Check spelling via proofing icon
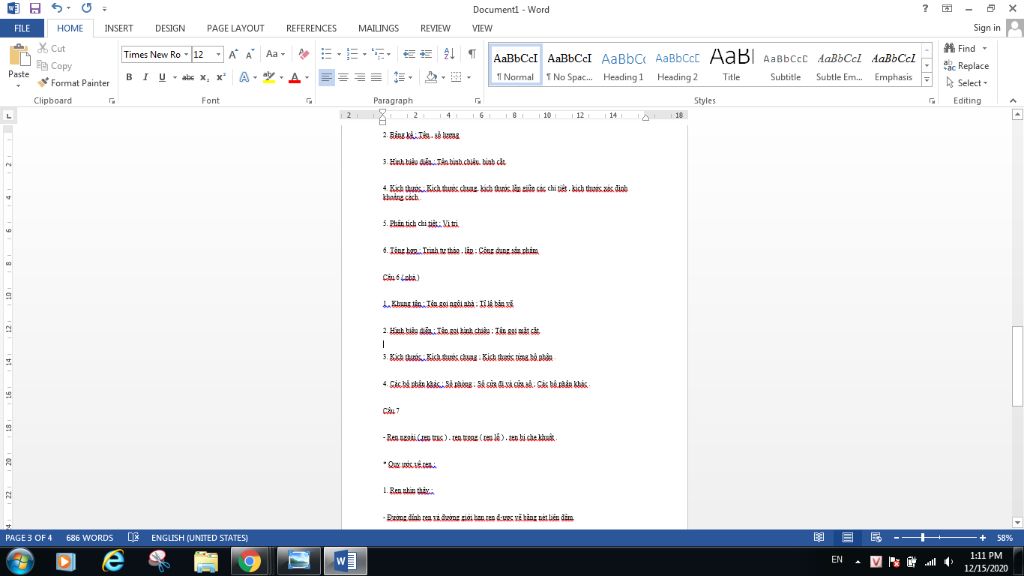 (x=133, y=537)
